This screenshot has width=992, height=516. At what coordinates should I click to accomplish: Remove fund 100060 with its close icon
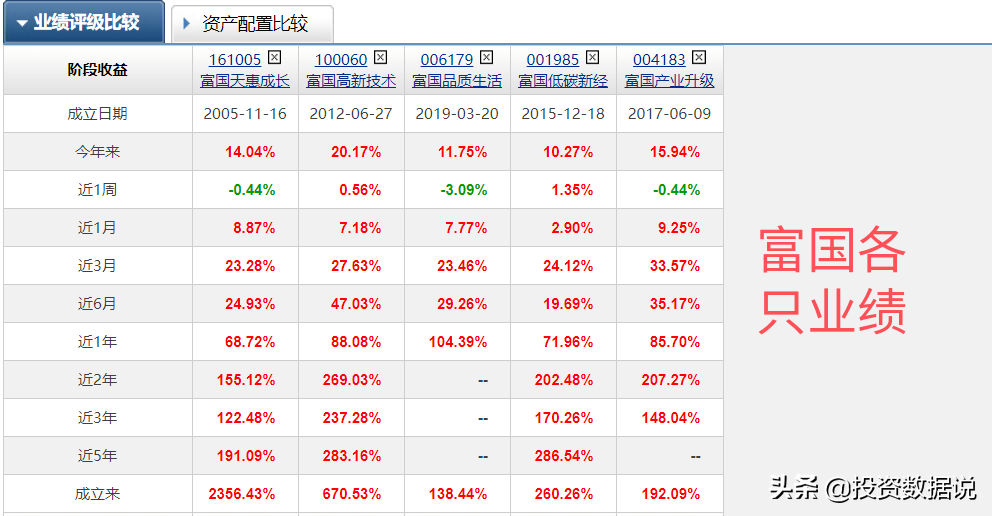tap(380, 58)
